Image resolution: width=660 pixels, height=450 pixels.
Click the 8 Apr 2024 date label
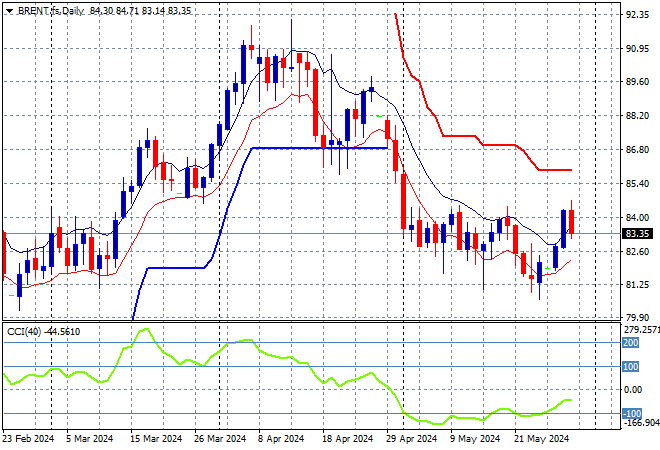tap(282, 438)
